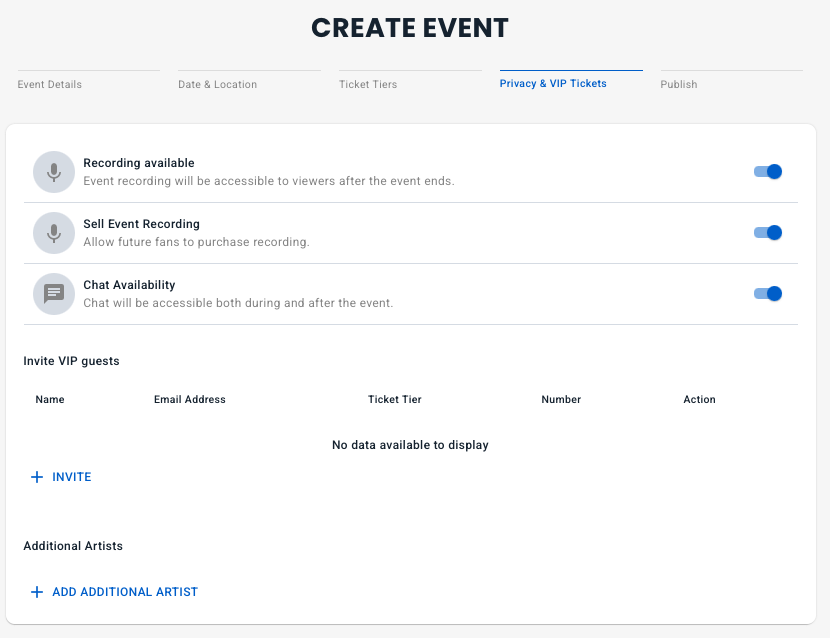Toggle the Chat Availability switch
The width and height of the screenshot is (830, 638).
[x=767, y=294]
